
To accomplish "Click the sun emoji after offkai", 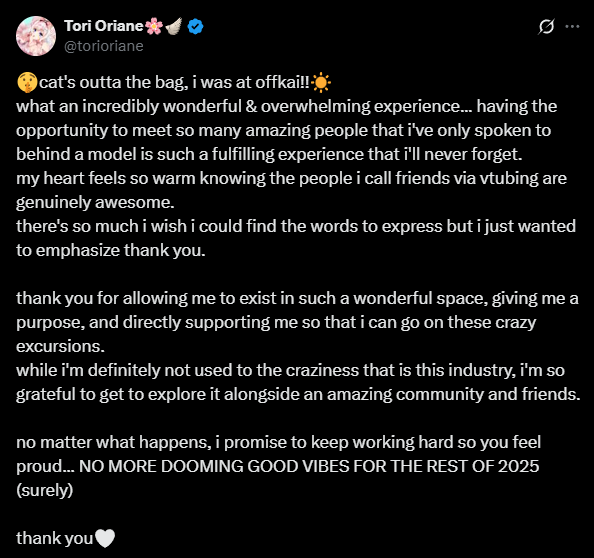I will click(x=321, y=83).
